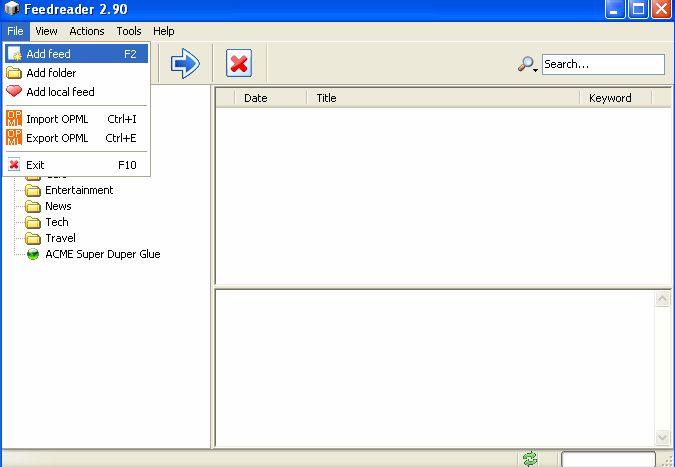The image size is (675, 467).
Task: Choose Add folder menu entry
Action: [x=51, y=73]
